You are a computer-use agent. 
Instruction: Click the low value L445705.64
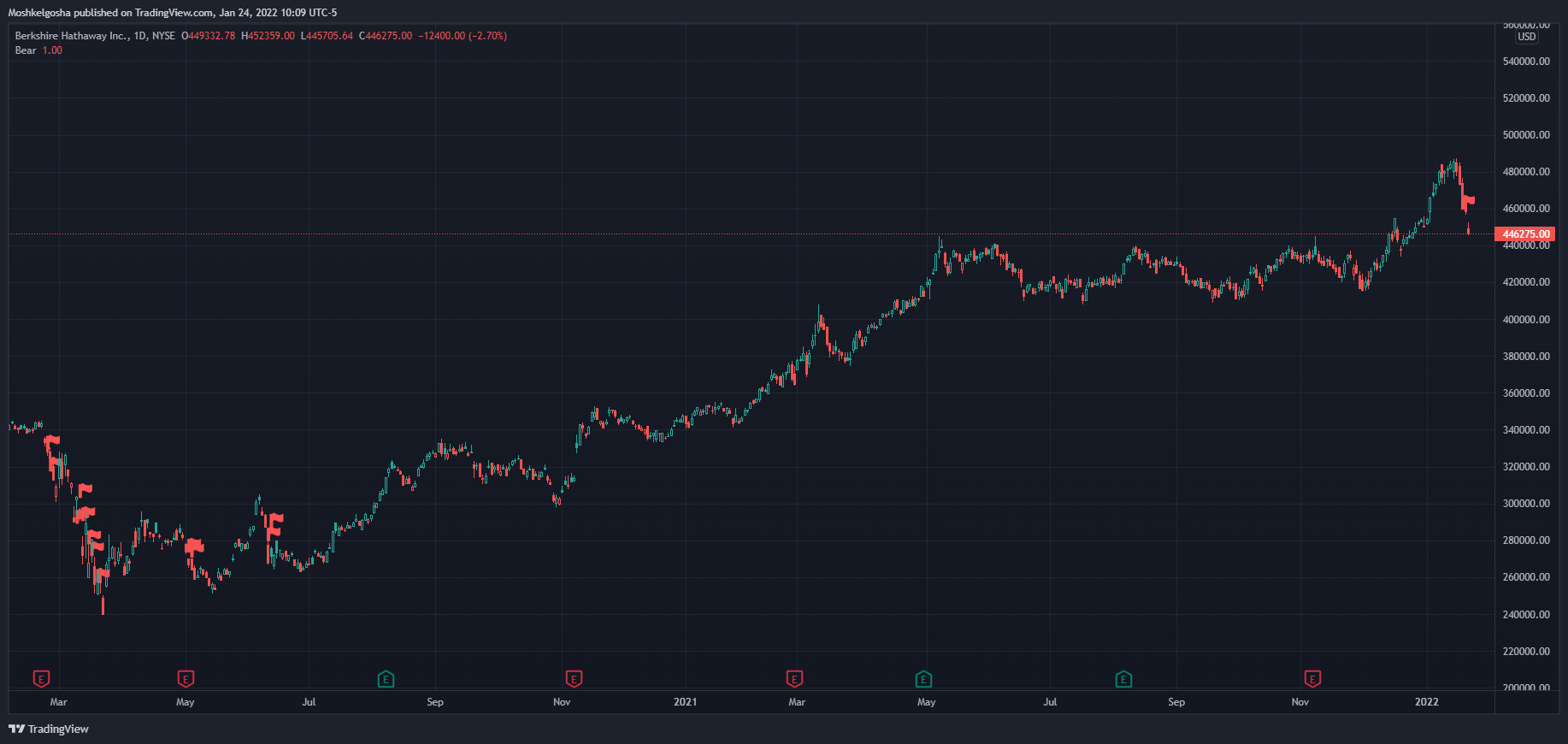pyautogui.click(x=327, y=36)
